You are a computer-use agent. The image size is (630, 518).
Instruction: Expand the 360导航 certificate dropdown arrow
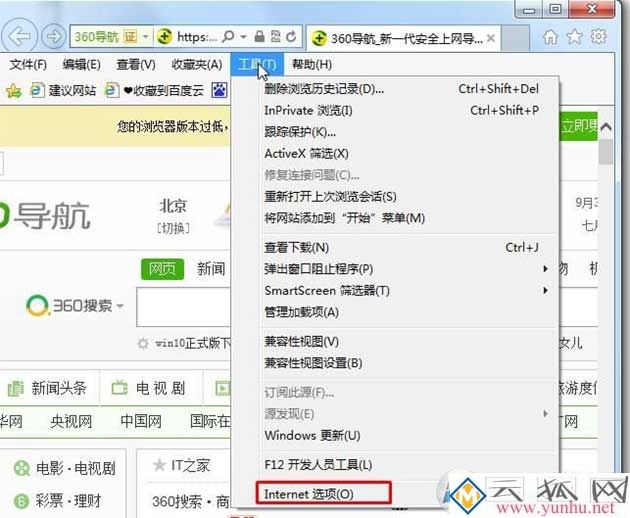146,37
